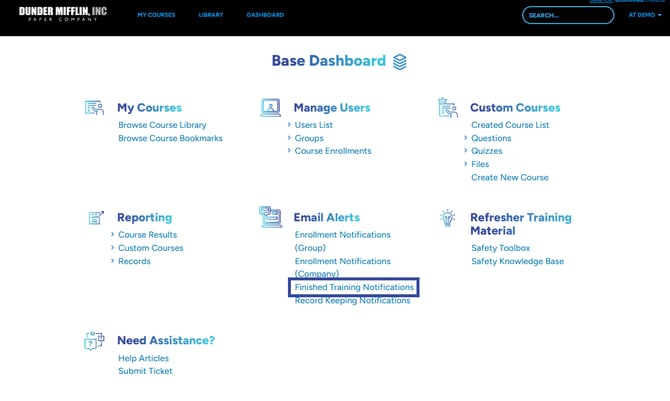Go to My Courses in the navigation bar
Viewport: 670px width, 401px height.
(x=156, y=15)
